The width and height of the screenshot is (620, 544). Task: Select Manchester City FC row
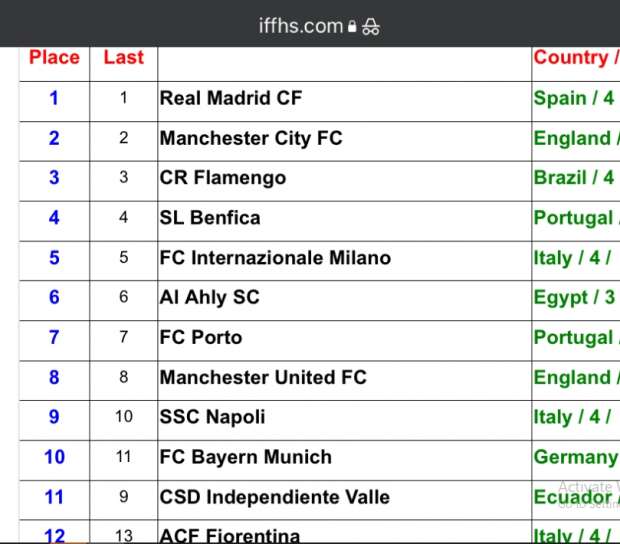[x=251, y=138]
